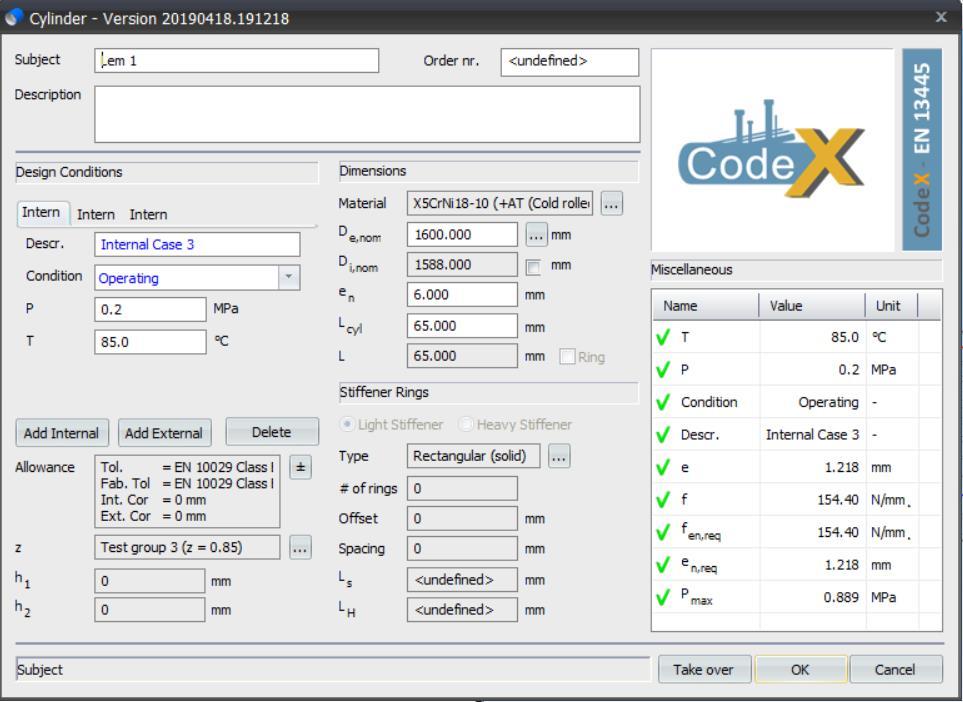963x702 pixels.
Task: Confirm with the OK button
Action: coord(800,669)
